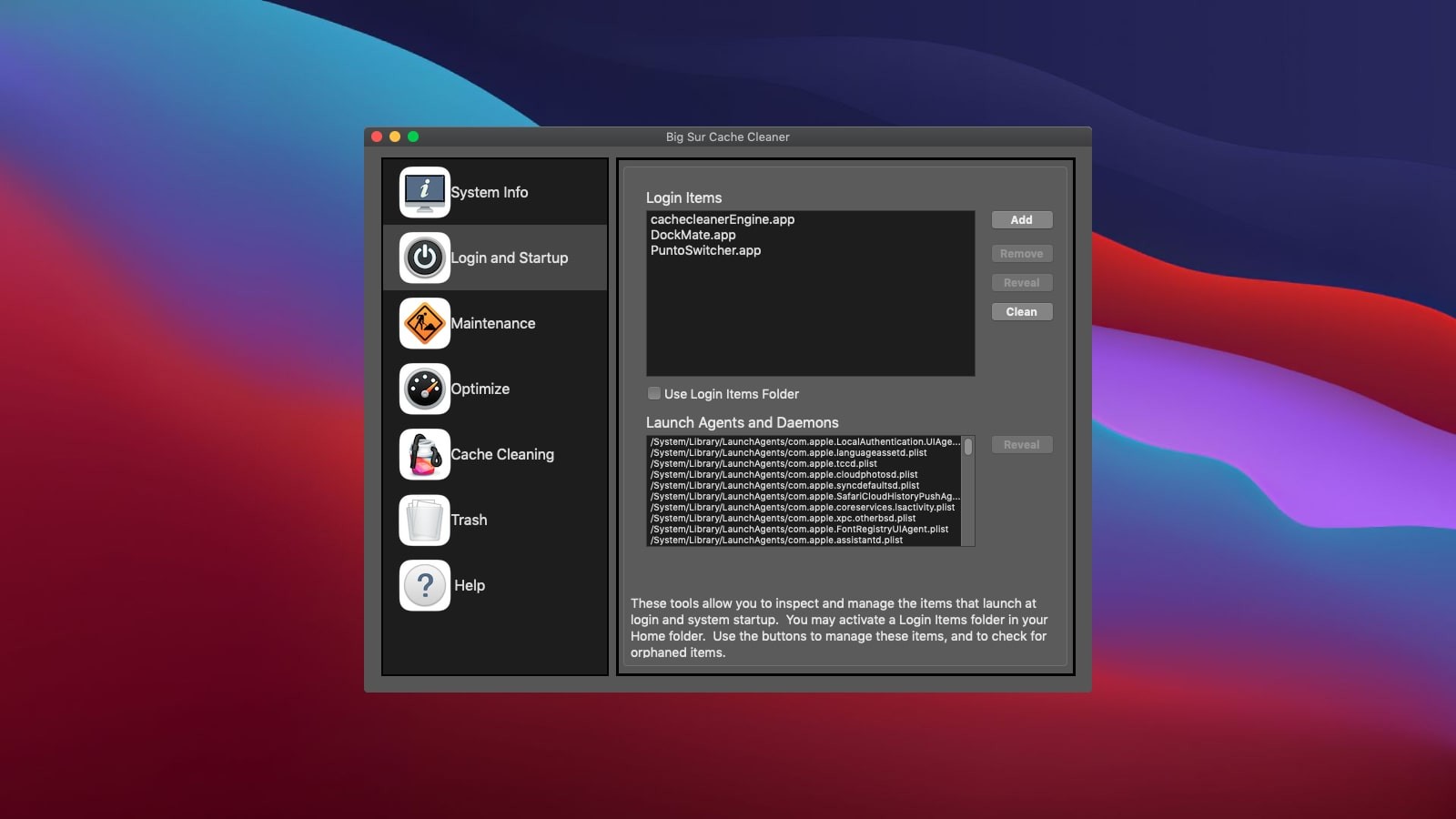
Task: Click Remove button beside Login Items
Action: (1021, 254)
